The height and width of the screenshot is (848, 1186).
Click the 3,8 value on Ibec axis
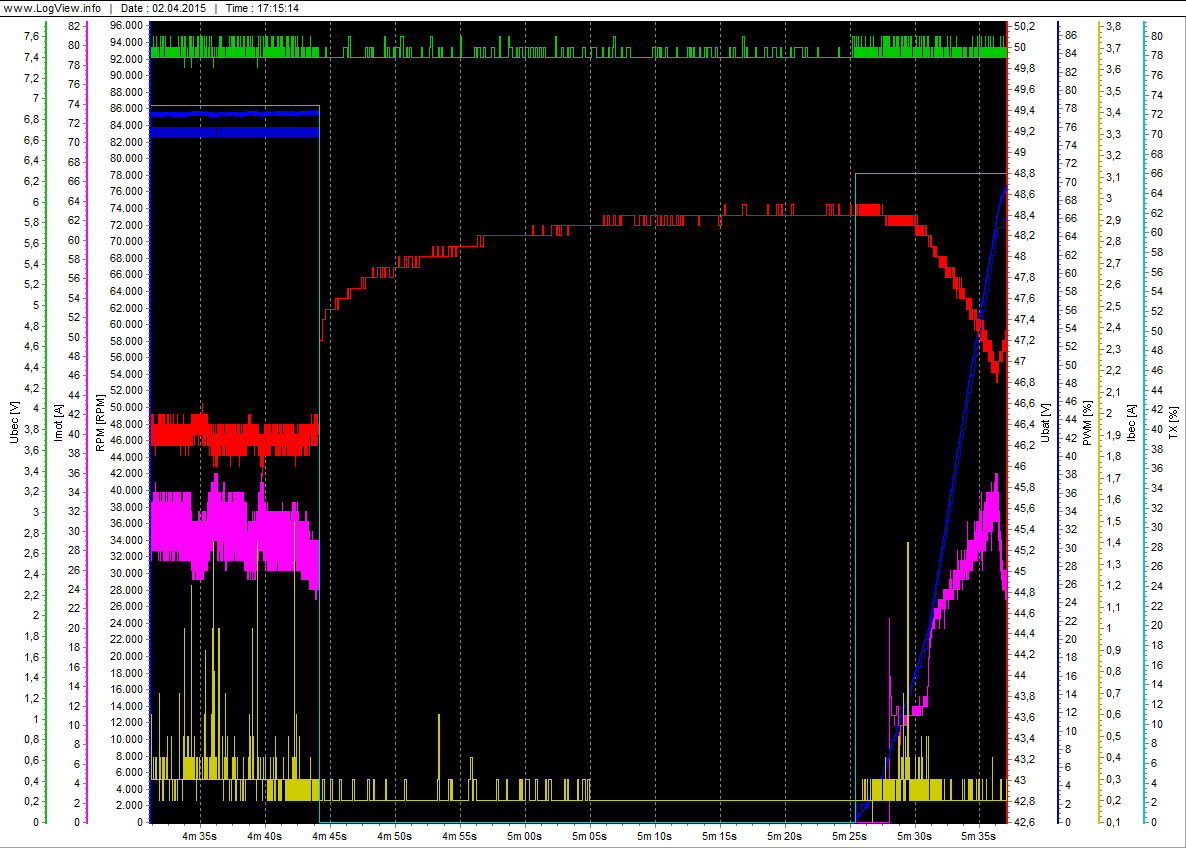pos(1113,26)
